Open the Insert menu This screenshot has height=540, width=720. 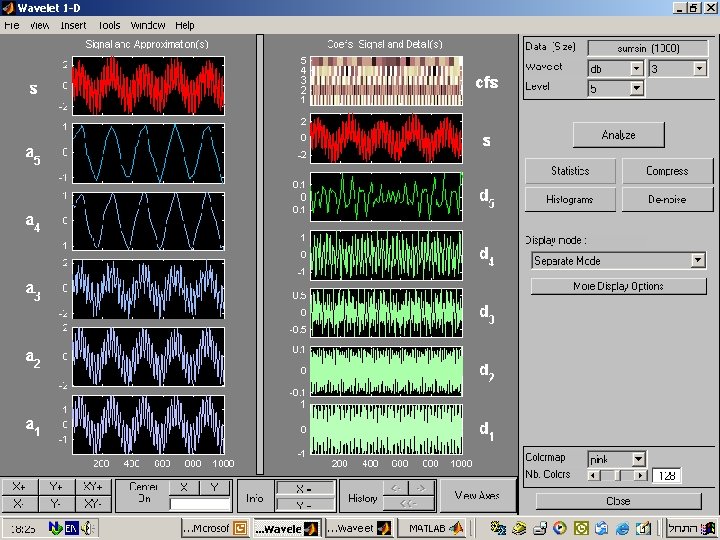point(73,25)
